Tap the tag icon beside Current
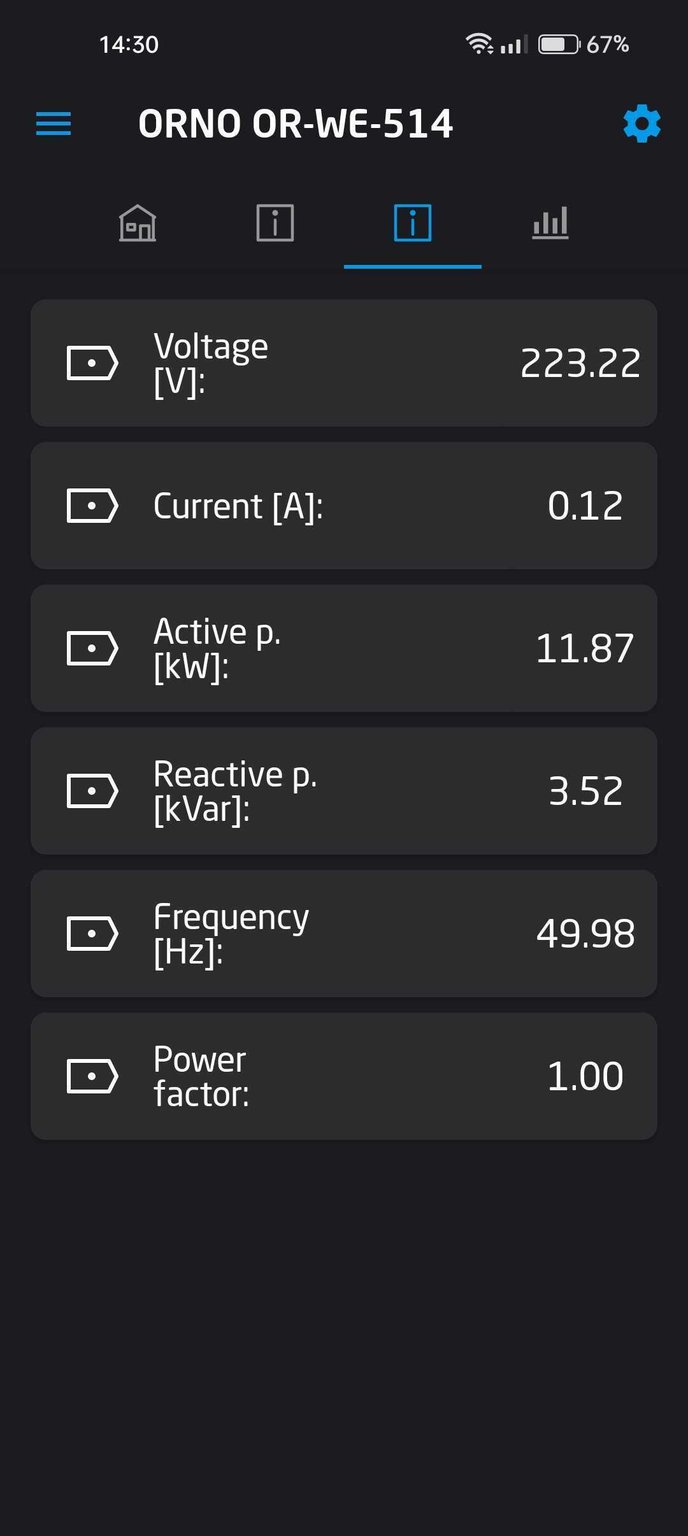Viewport: 688px width, 1536px height. point(92,506)
